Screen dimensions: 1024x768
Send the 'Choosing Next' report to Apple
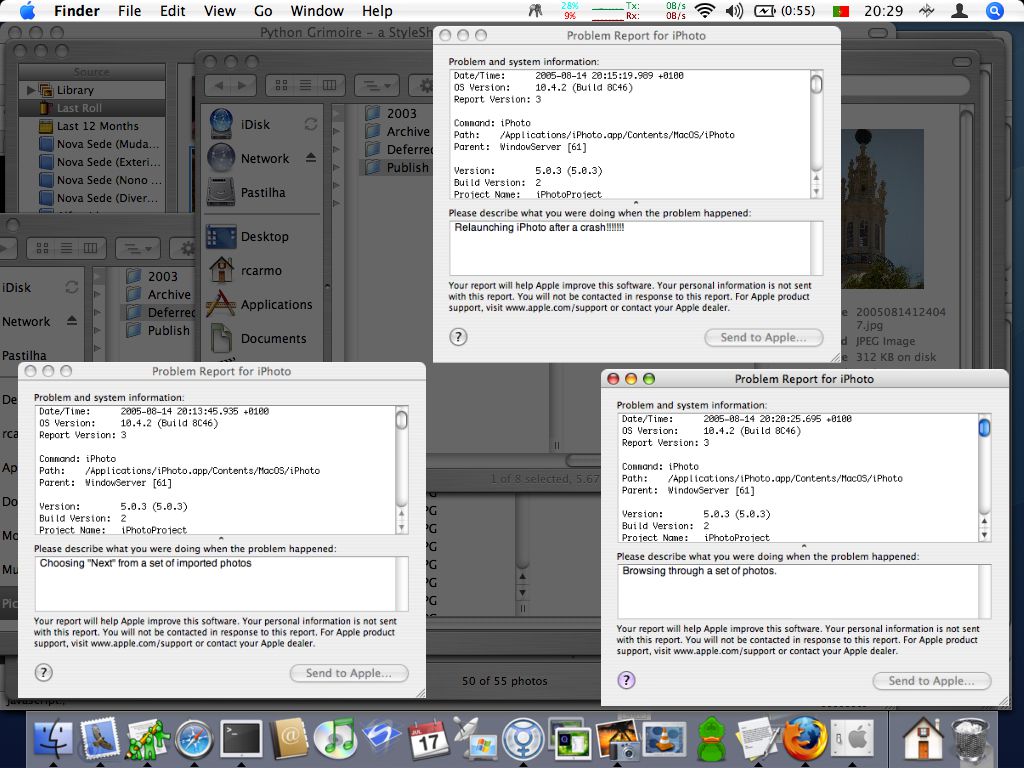point(349,673)
